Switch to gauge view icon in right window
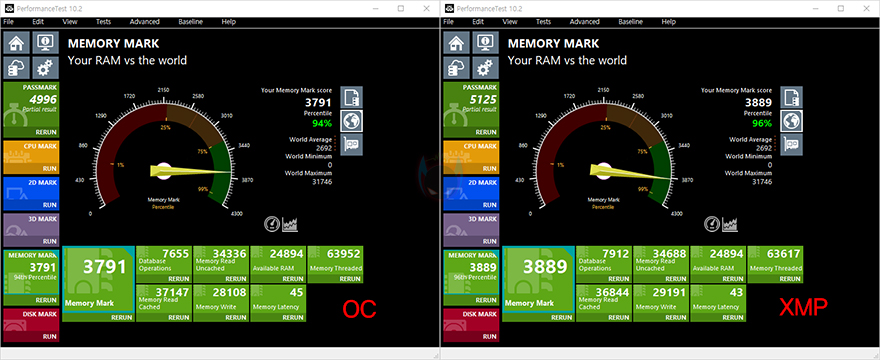This screenshot has width=880, height=360. [712, 225]
